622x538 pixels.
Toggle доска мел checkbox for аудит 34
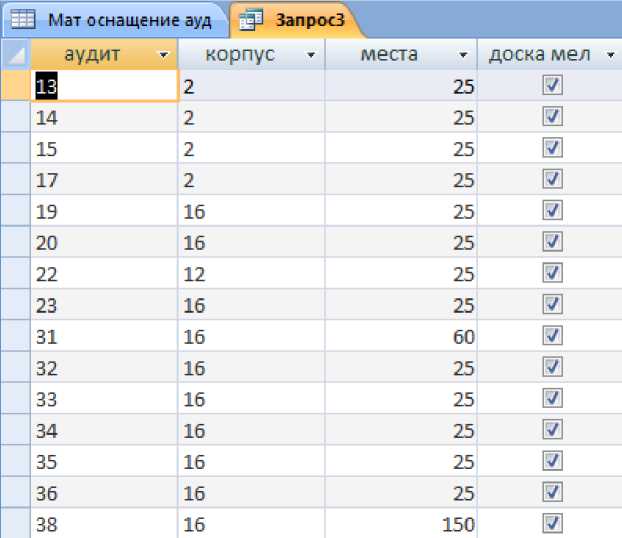click(553, 429)
